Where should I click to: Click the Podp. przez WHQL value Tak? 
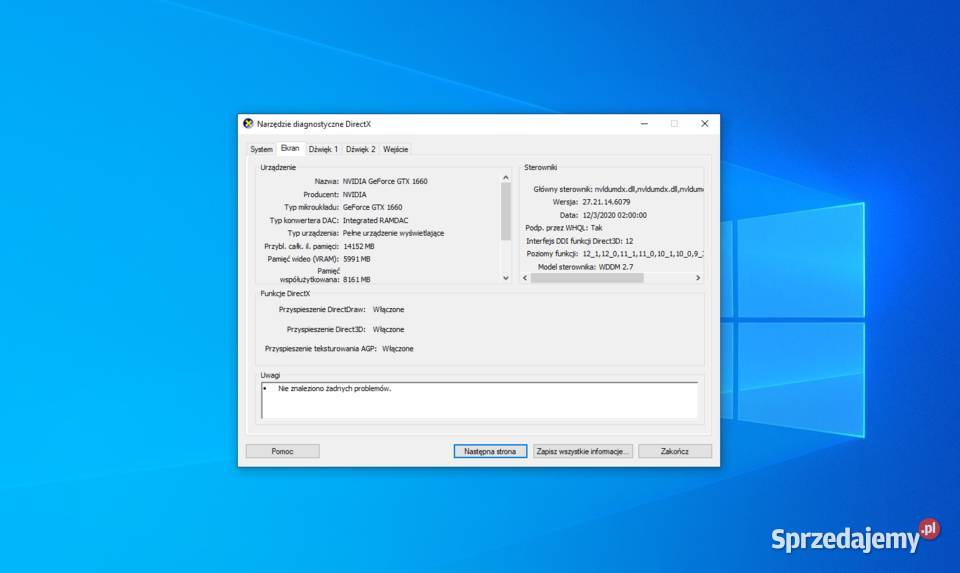click(596, 228)
